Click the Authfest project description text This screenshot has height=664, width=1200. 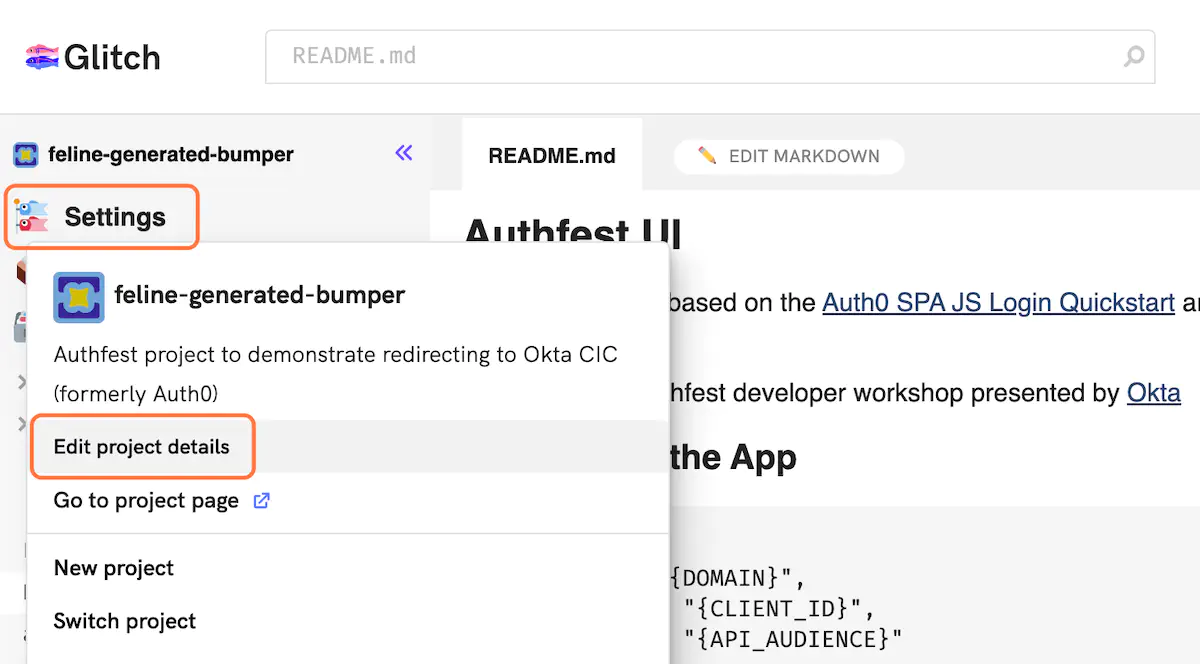click(x=335, y=374)
